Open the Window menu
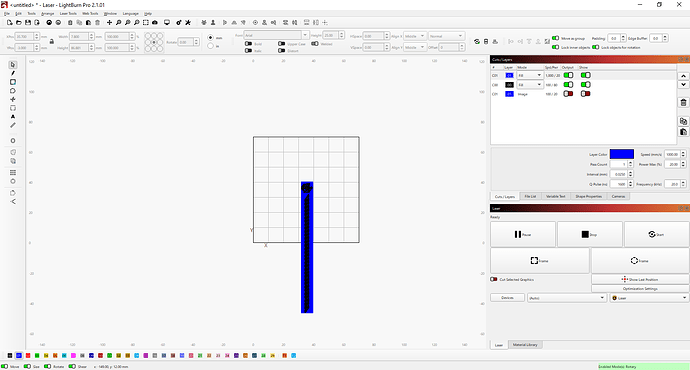The image size is (690, 370). coord(110,14)
